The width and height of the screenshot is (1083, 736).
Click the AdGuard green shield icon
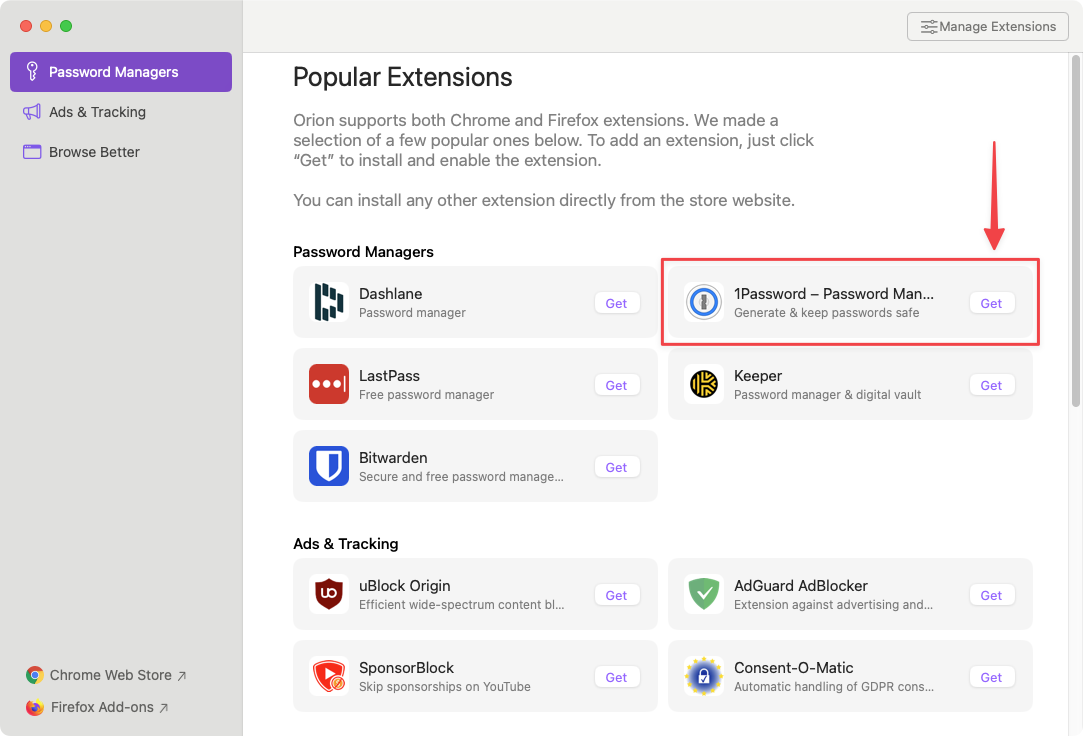(x=704, y=594)
